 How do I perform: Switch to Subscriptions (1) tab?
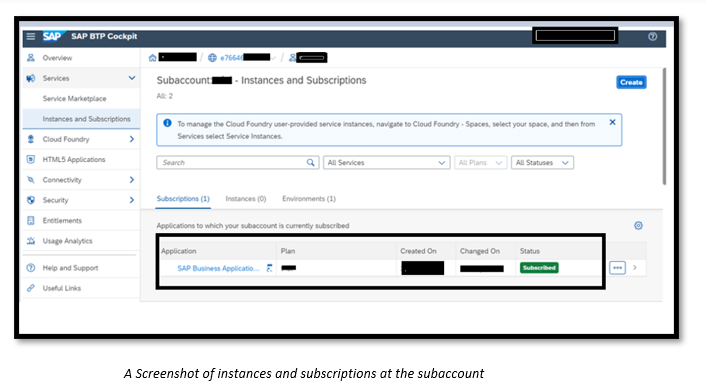[x=183, y=199]
